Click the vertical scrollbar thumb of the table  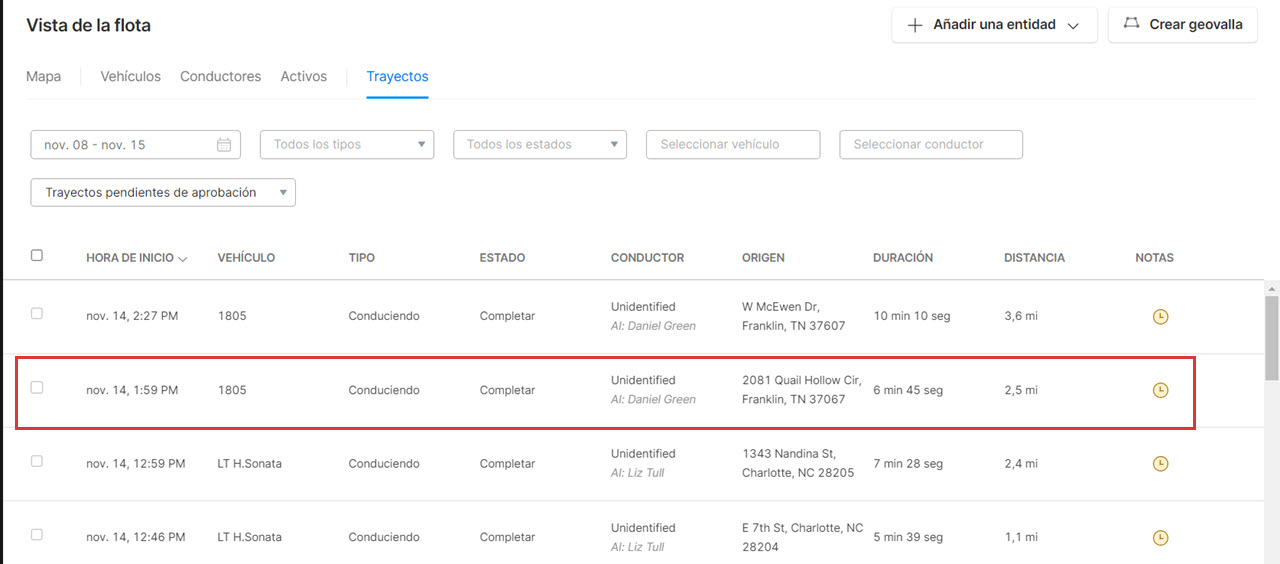click(x=1272, y=338)
